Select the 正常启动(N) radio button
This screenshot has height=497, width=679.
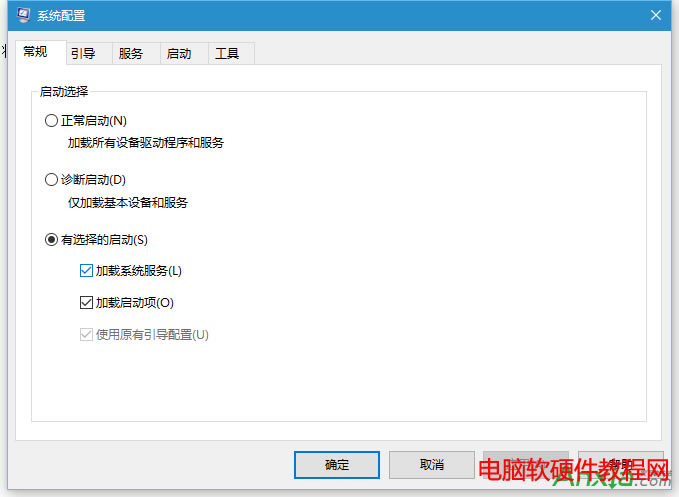(x=52, y=121)
